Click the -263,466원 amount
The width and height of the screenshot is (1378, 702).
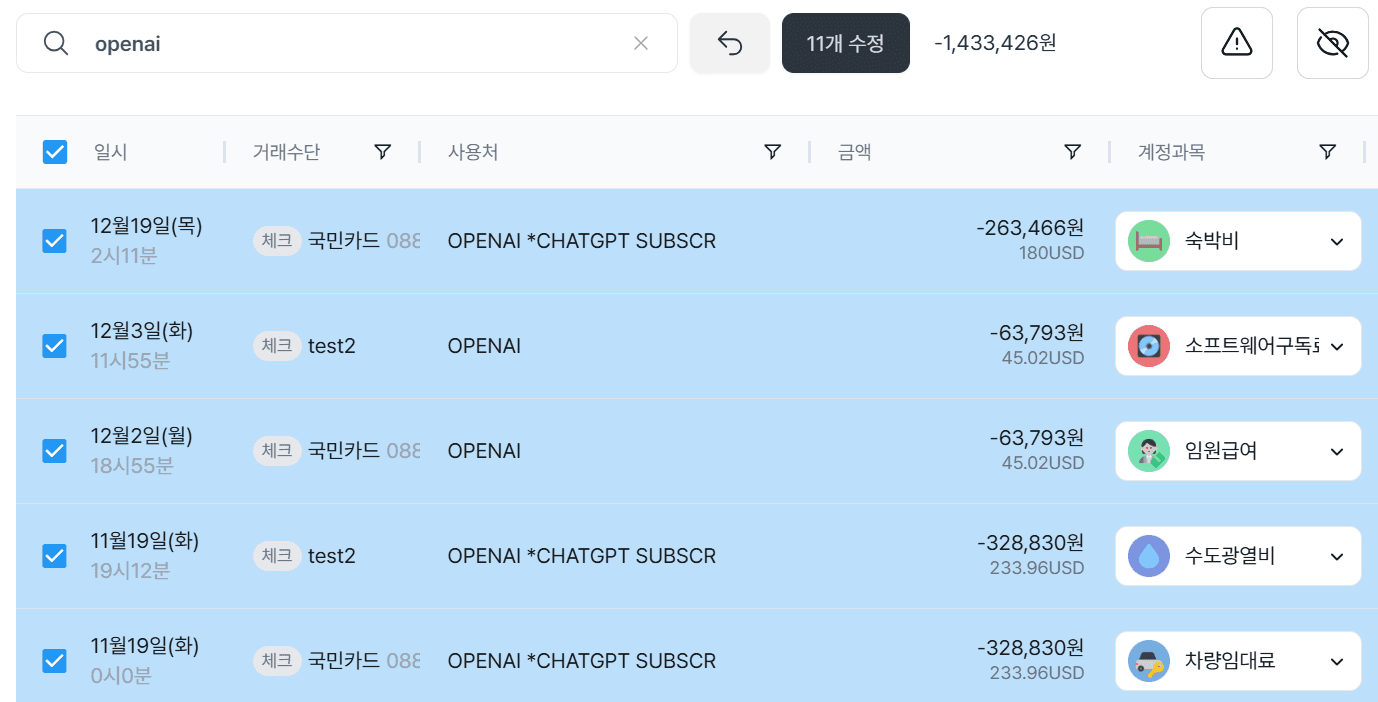(x=1030, y=228)
